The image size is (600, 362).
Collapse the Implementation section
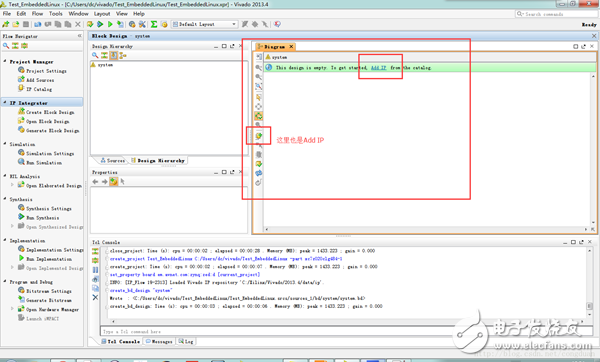click(x=5, y=240)
